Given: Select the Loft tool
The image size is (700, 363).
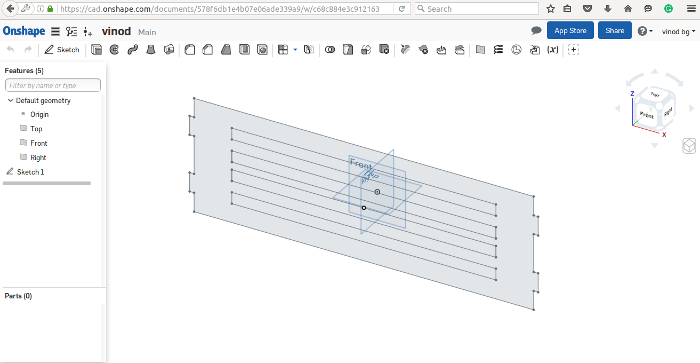Looking at the screenshot, I should coord(151,50).
